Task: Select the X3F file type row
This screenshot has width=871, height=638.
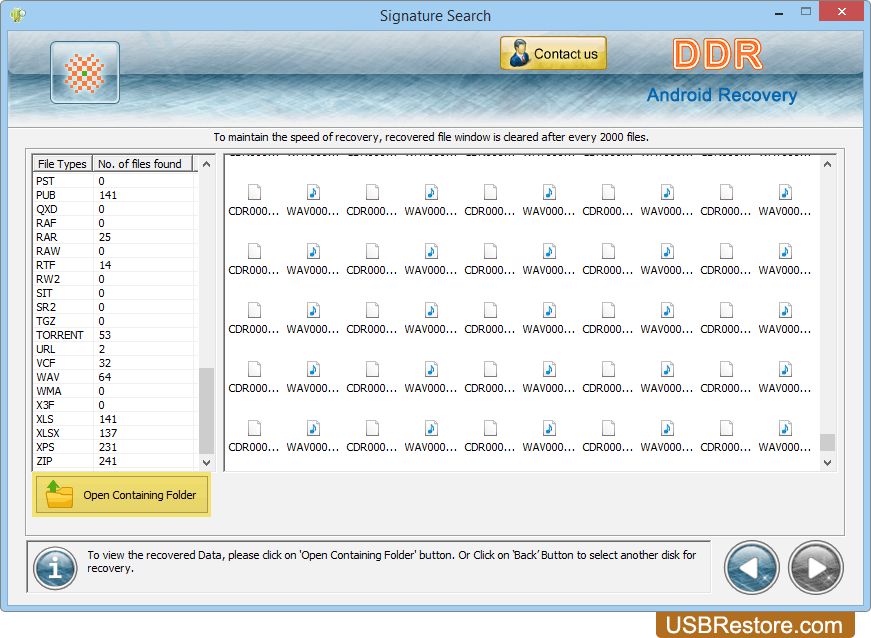Action: tap(114, 405)
